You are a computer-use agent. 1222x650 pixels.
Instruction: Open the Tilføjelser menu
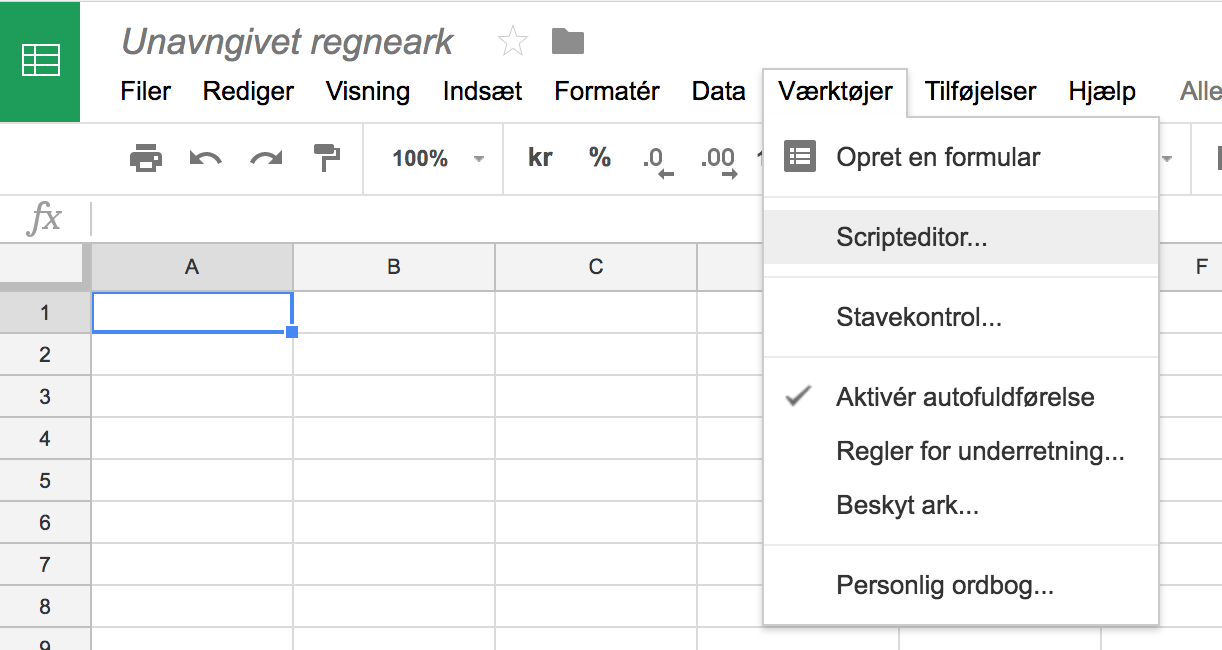(x=980, y=92)
